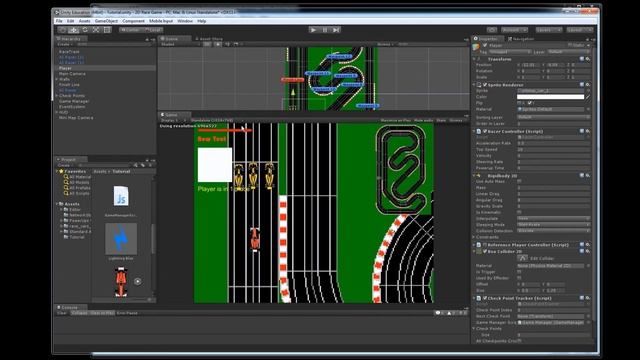Click the Edit Collider text label button
The width and height of the screenshot is (640, 360).
coord(542,258)
